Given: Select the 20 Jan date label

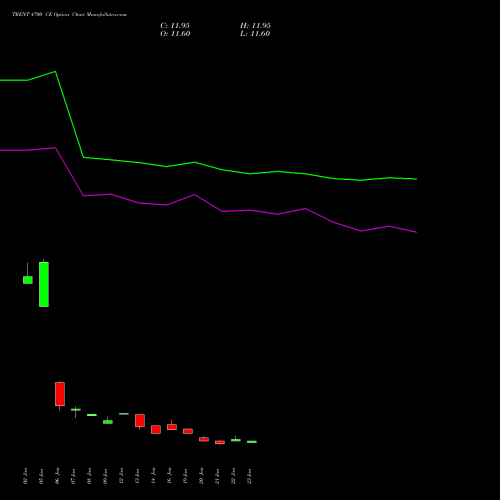Looking at the screenshot, I should tap(201, 476).
